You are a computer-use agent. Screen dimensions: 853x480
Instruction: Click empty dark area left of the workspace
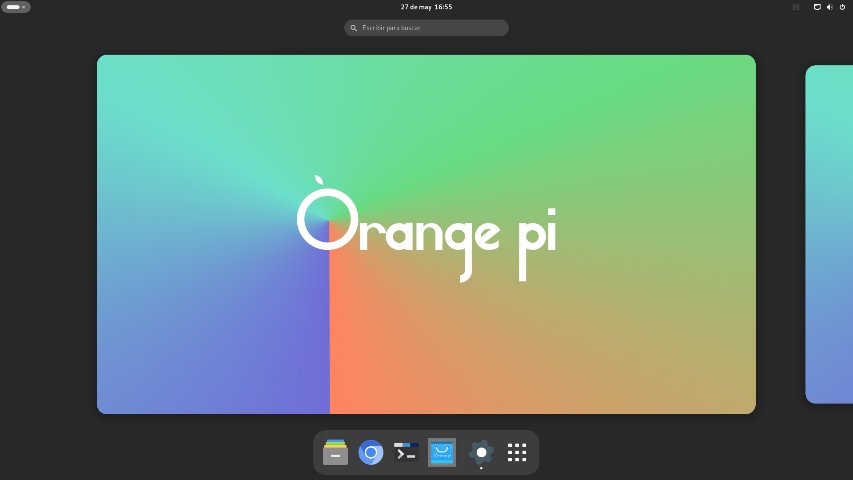coord(48,234)
